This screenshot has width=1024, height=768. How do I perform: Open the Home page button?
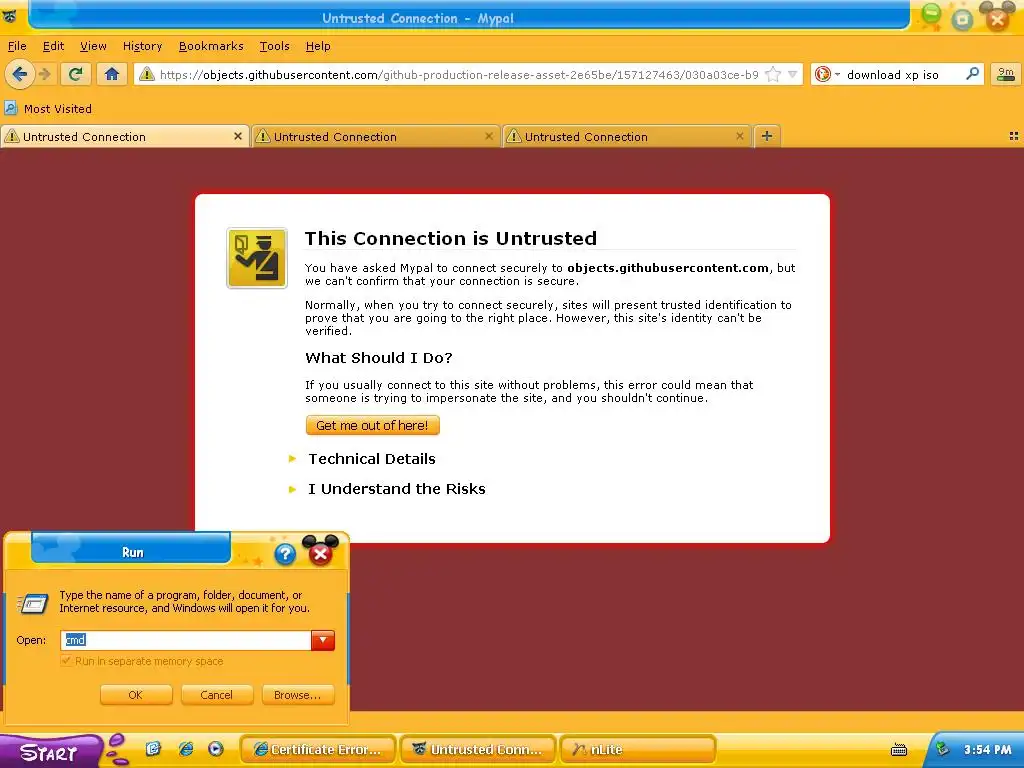click(x=112, y=74)
